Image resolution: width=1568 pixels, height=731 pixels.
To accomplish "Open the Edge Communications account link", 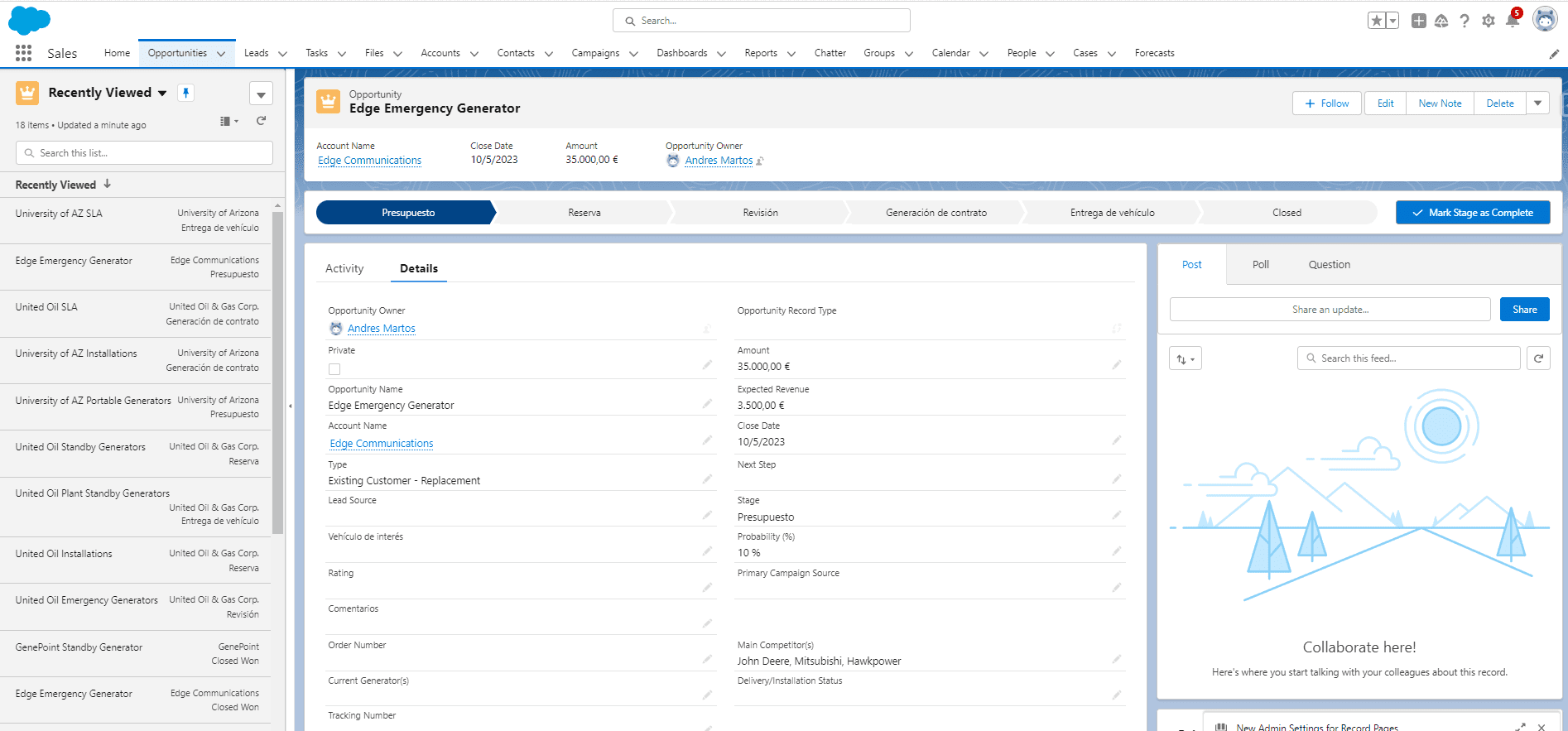I will click(369, 161).
